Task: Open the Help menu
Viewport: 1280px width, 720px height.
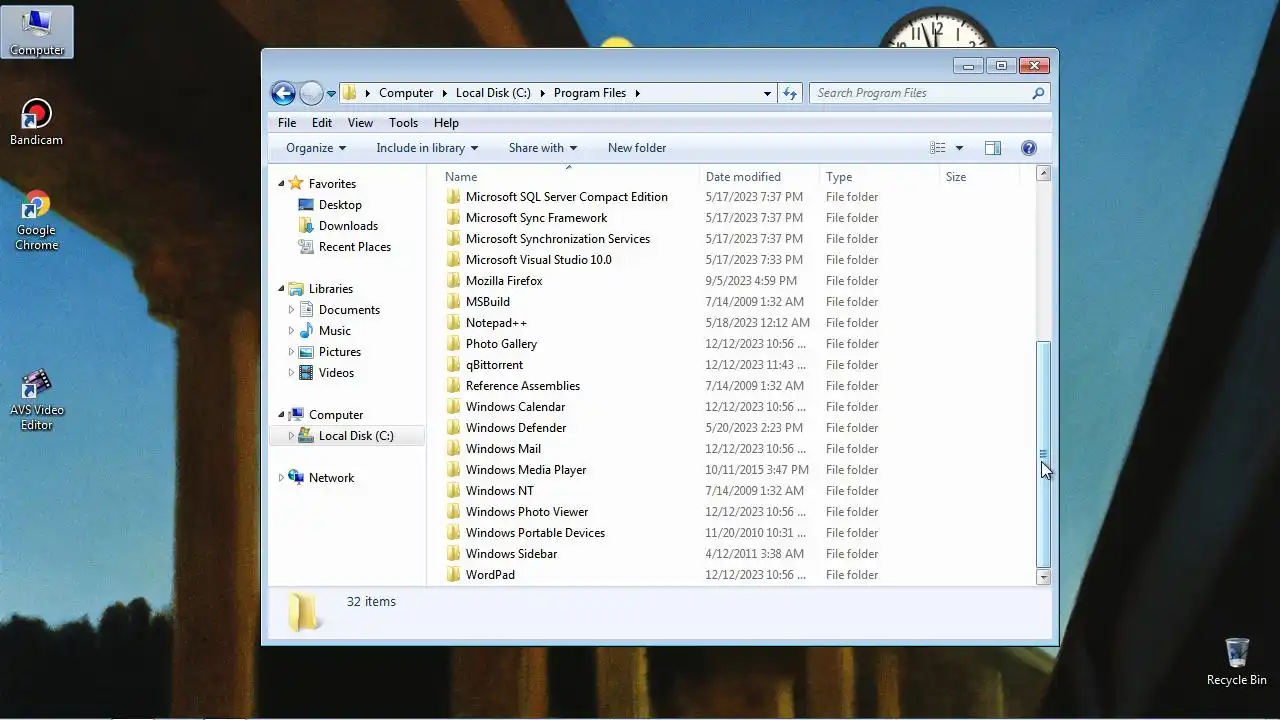Action: click(446, 123)
